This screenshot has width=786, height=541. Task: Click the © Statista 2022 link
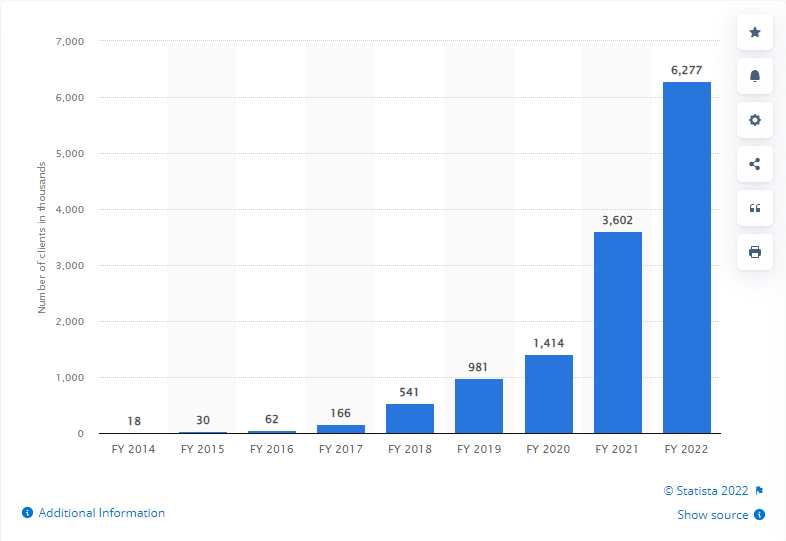pos(706,490)
